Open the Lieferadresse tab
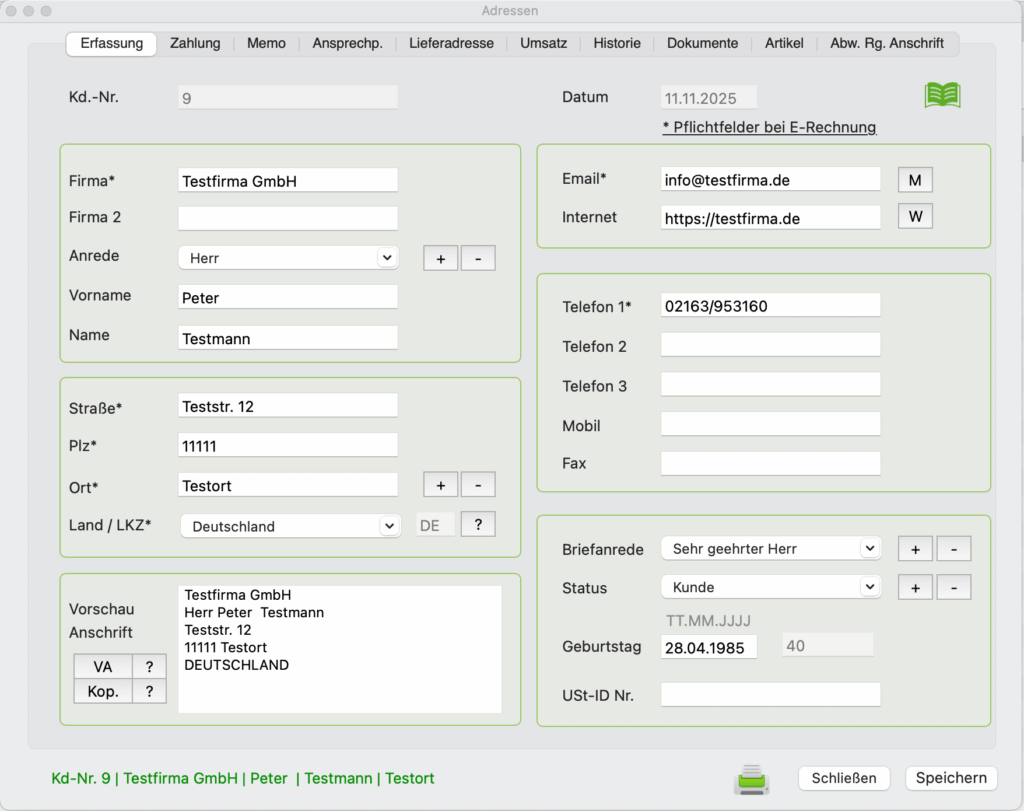Screen dimensions: 1024x811 451,44
